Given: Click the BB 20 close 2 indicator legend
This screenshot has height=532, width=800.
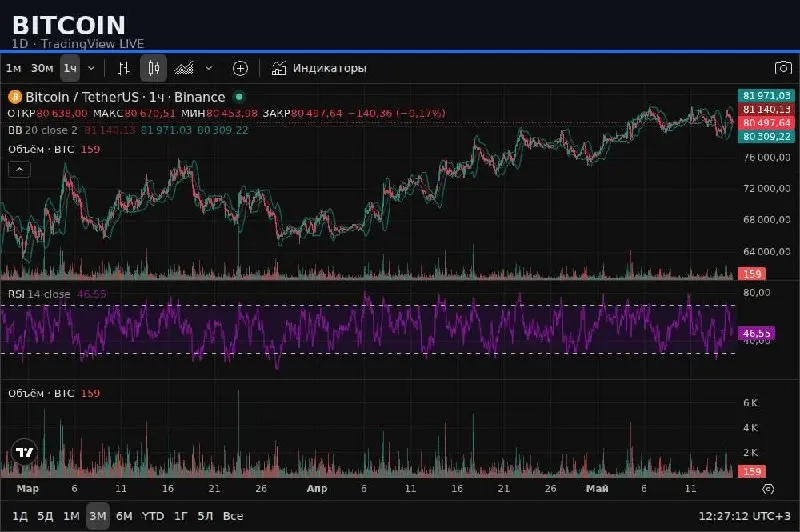Looking at the screenshot, I should [42, 131].
